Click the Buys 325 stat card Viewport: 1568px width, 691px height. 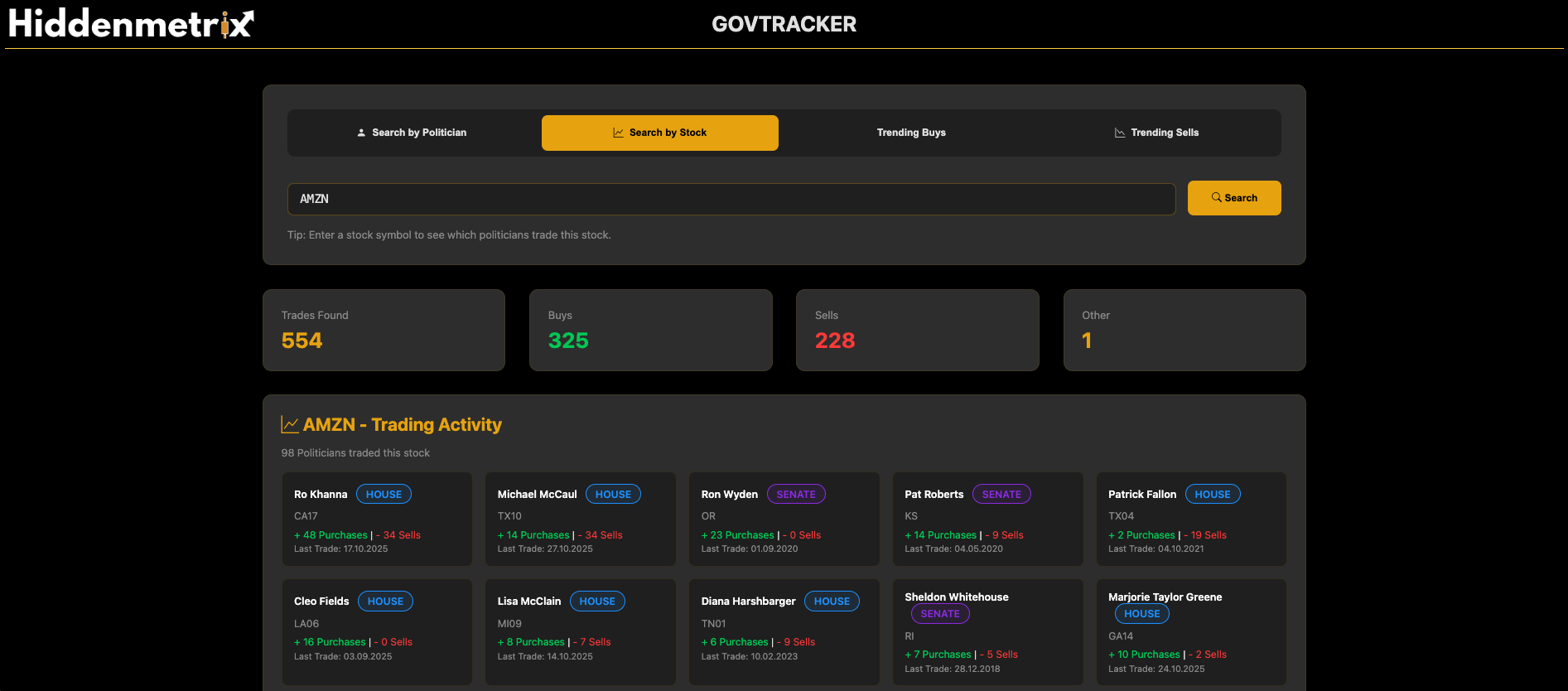pos(651,330)
